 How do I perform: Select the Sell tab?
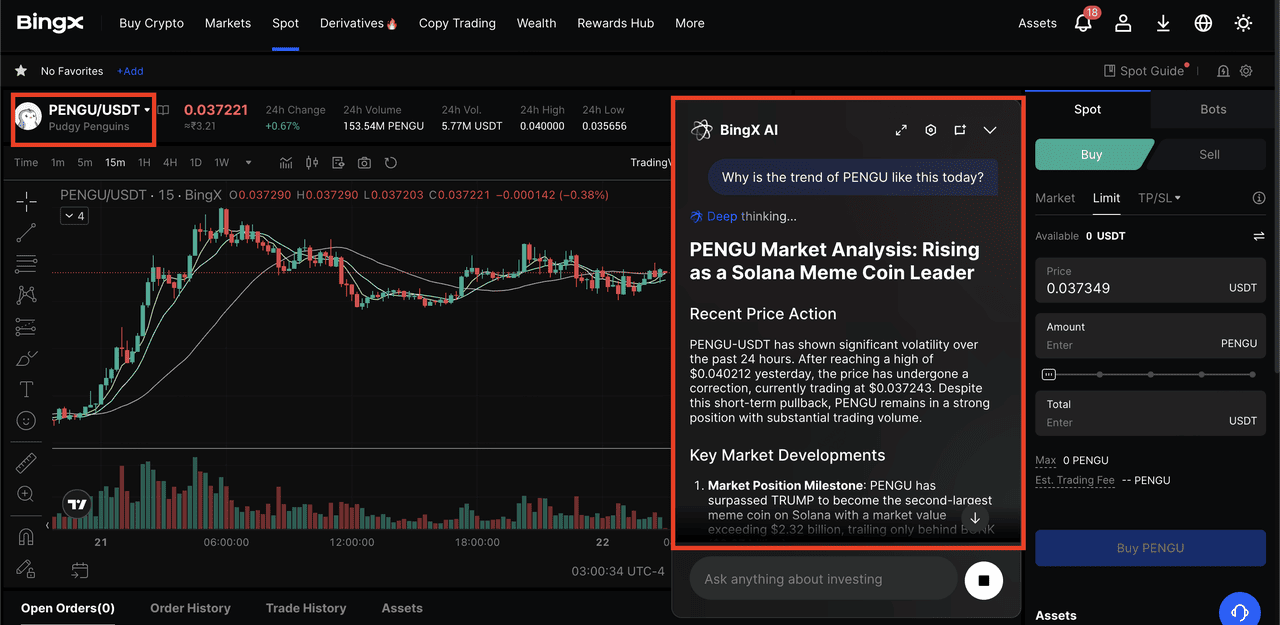point(1209,154)
